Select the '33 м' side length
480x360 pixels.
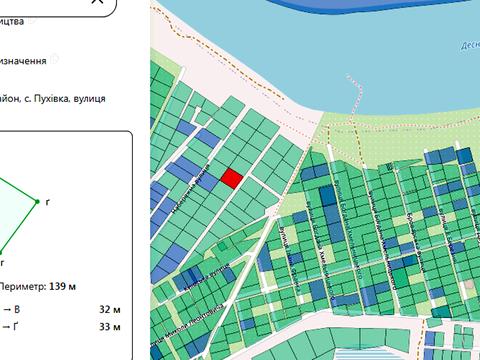click(x=110, y=327)
